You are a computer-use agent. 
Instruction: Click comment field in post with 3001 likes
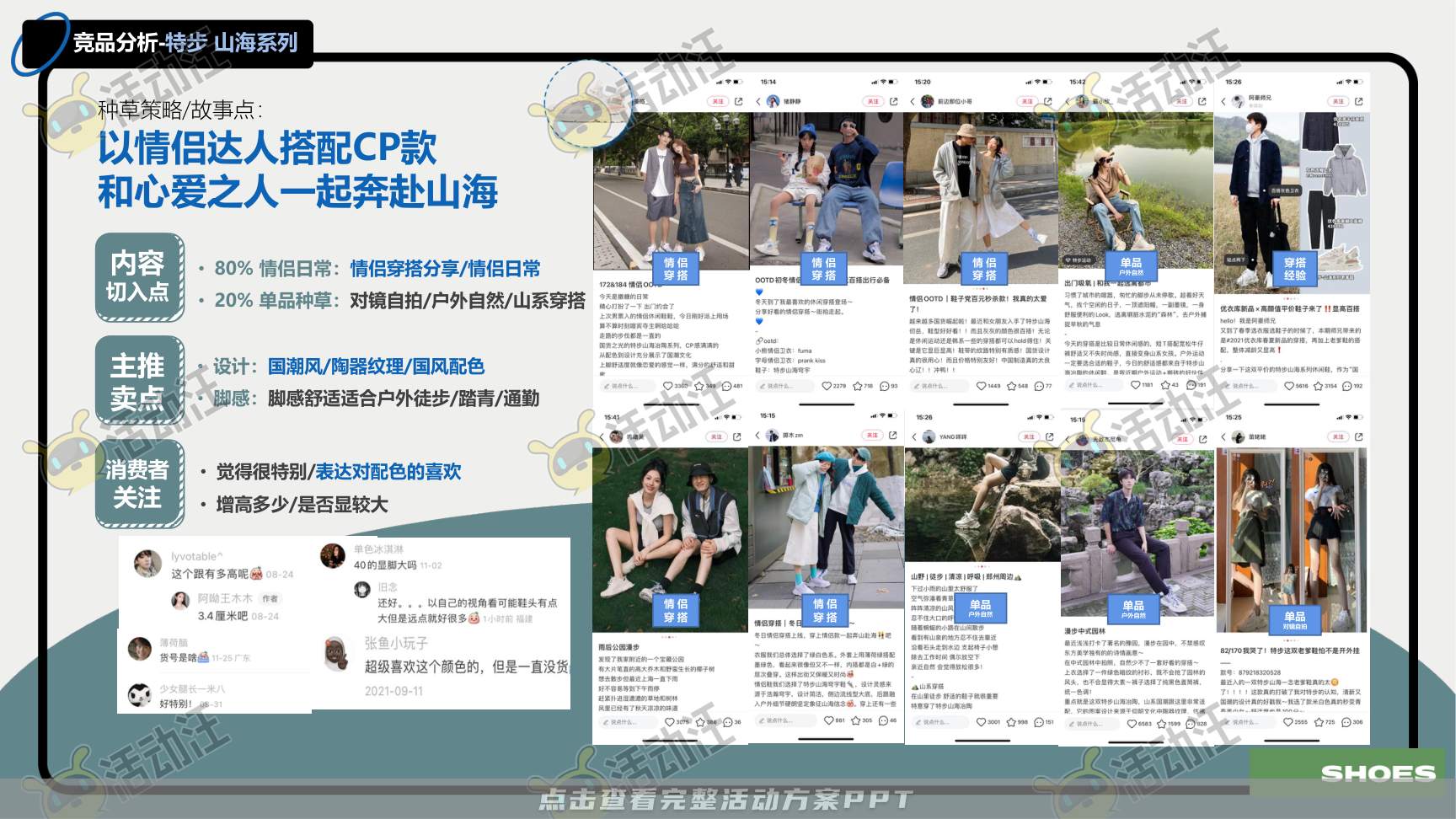pos(939,722)
